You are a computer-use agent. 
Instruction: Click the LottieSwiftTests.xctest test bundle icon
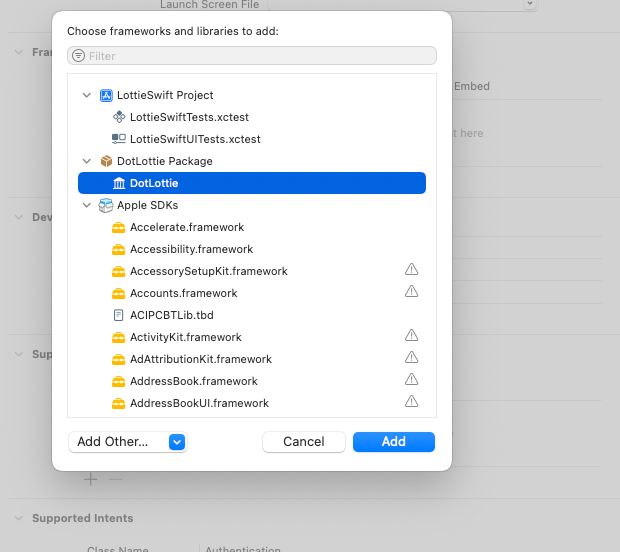tap(119, 117)
